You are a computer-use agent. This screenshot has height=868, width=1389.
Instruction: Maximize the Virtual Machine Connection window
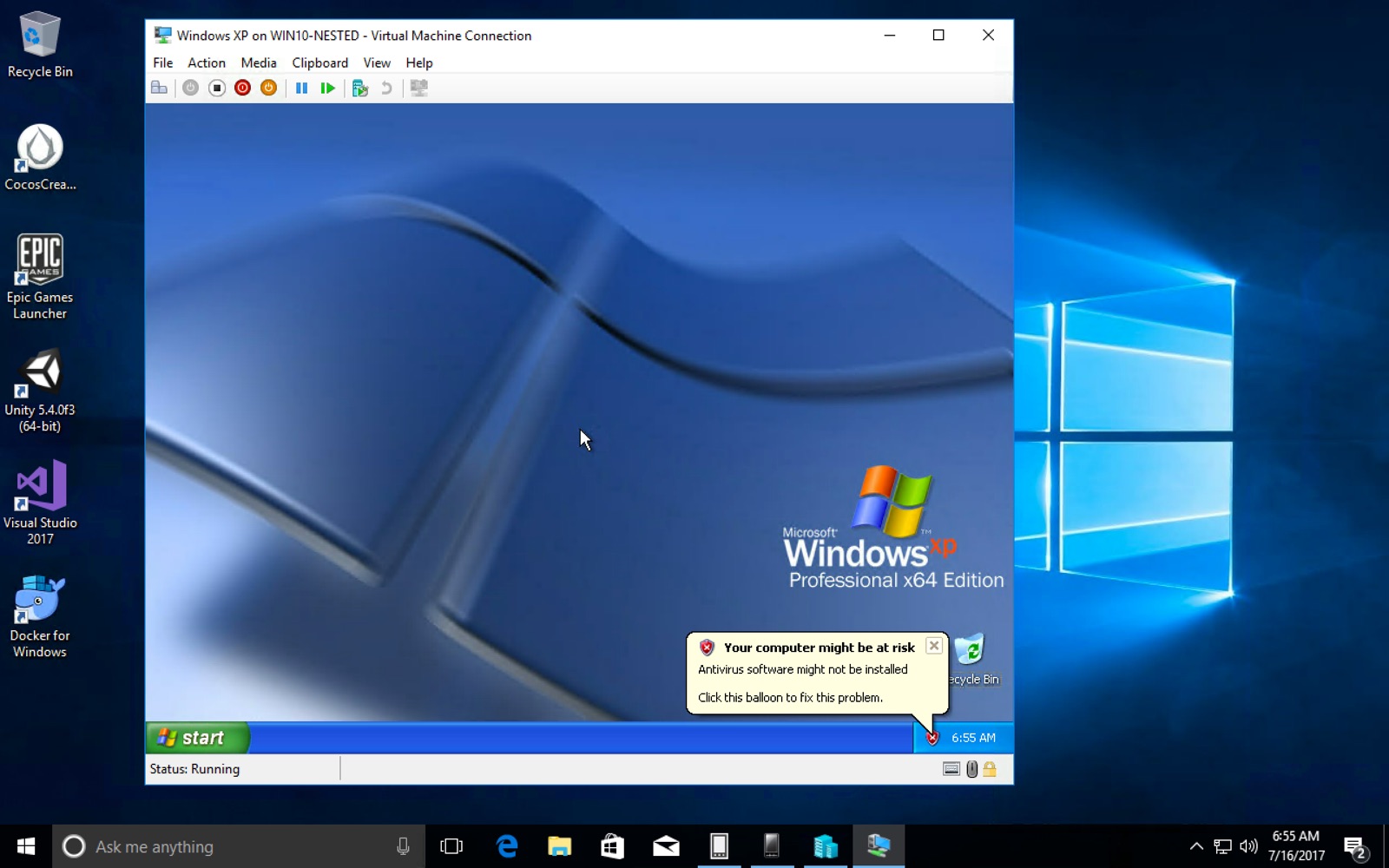coord(938,35)
